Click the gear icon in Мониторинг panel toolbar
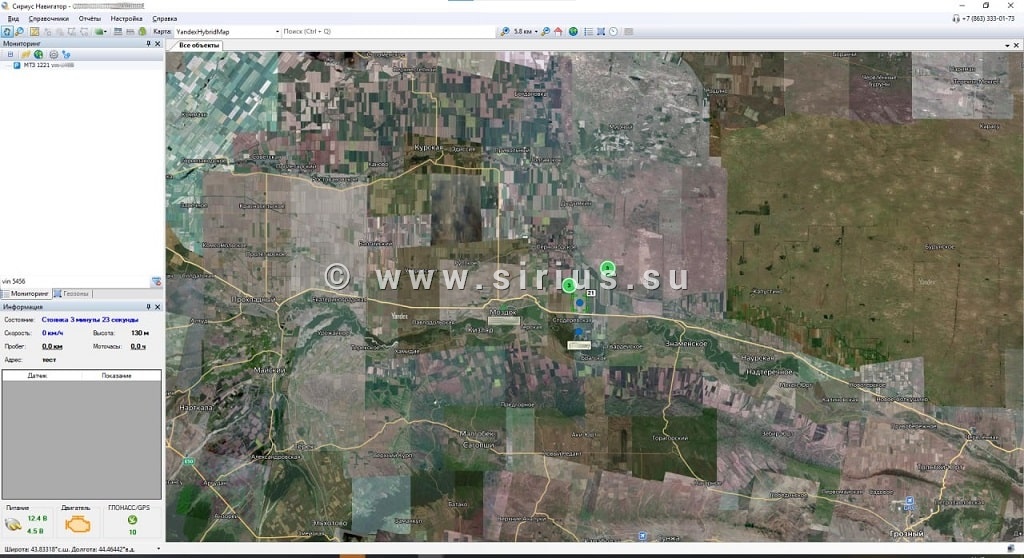 53,54
